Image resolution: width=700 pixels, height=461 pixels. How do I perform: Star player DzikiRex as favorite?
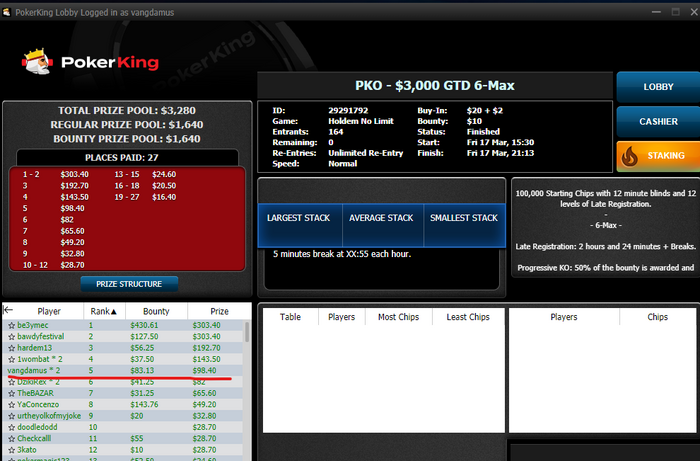tap(12, 382)
